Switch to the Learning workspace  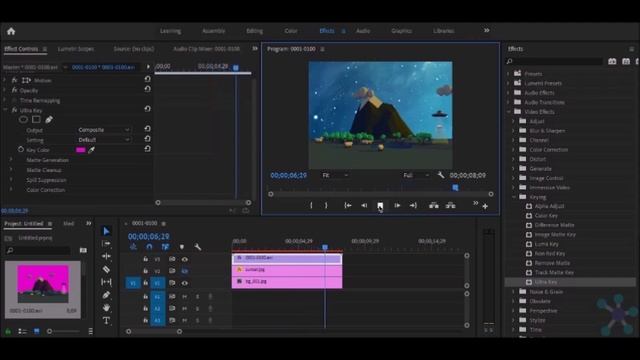pos(171,31)
